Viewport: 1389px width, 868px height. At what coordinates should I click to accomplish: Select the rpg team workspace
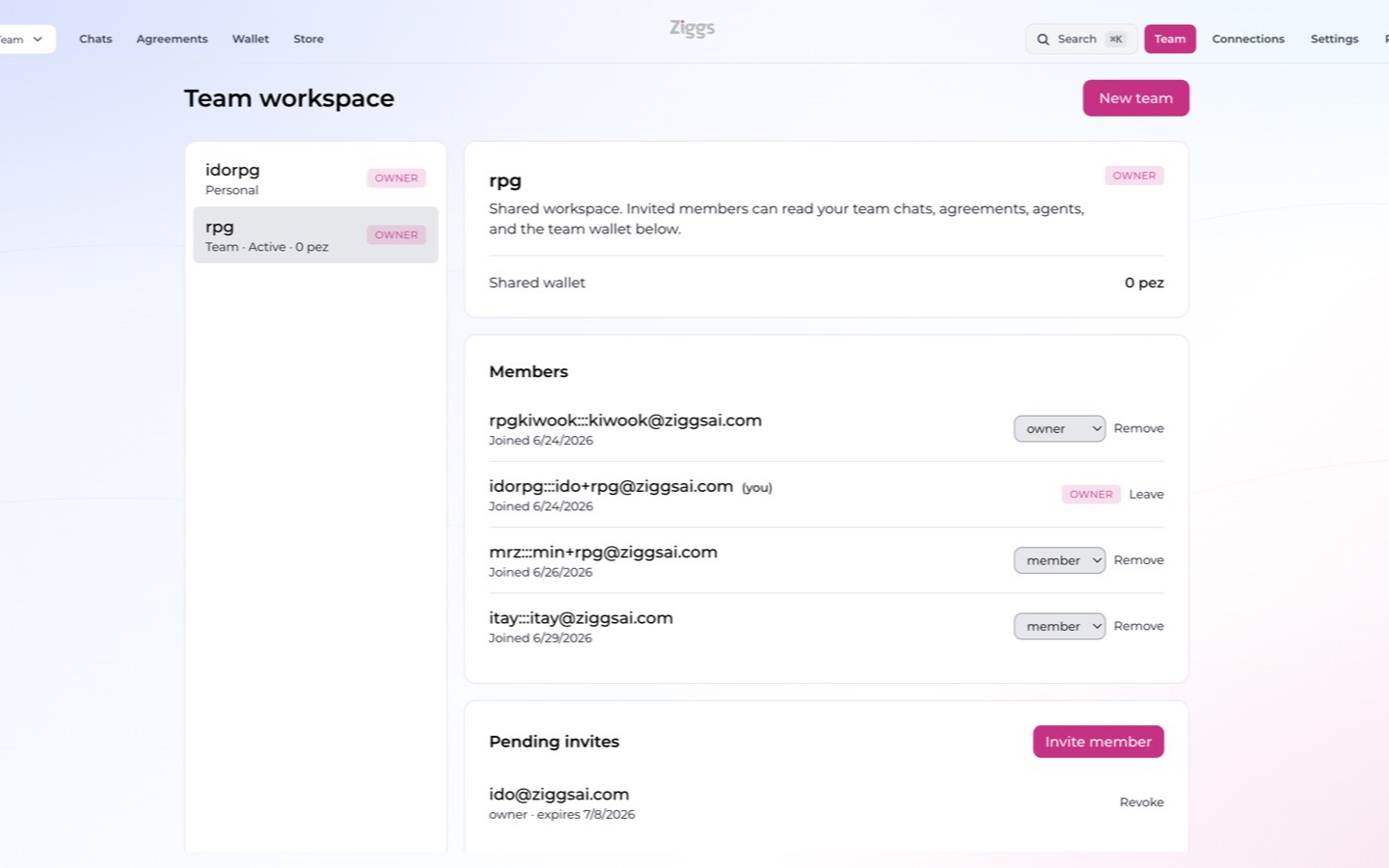point(315,235)
